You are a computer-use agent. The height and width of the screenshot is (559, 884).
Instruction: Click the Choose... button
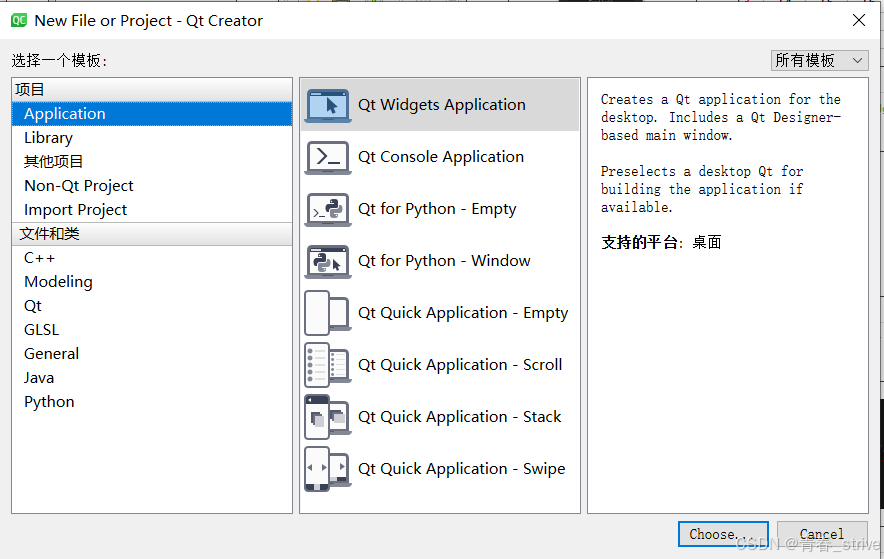tap(723, 534)
